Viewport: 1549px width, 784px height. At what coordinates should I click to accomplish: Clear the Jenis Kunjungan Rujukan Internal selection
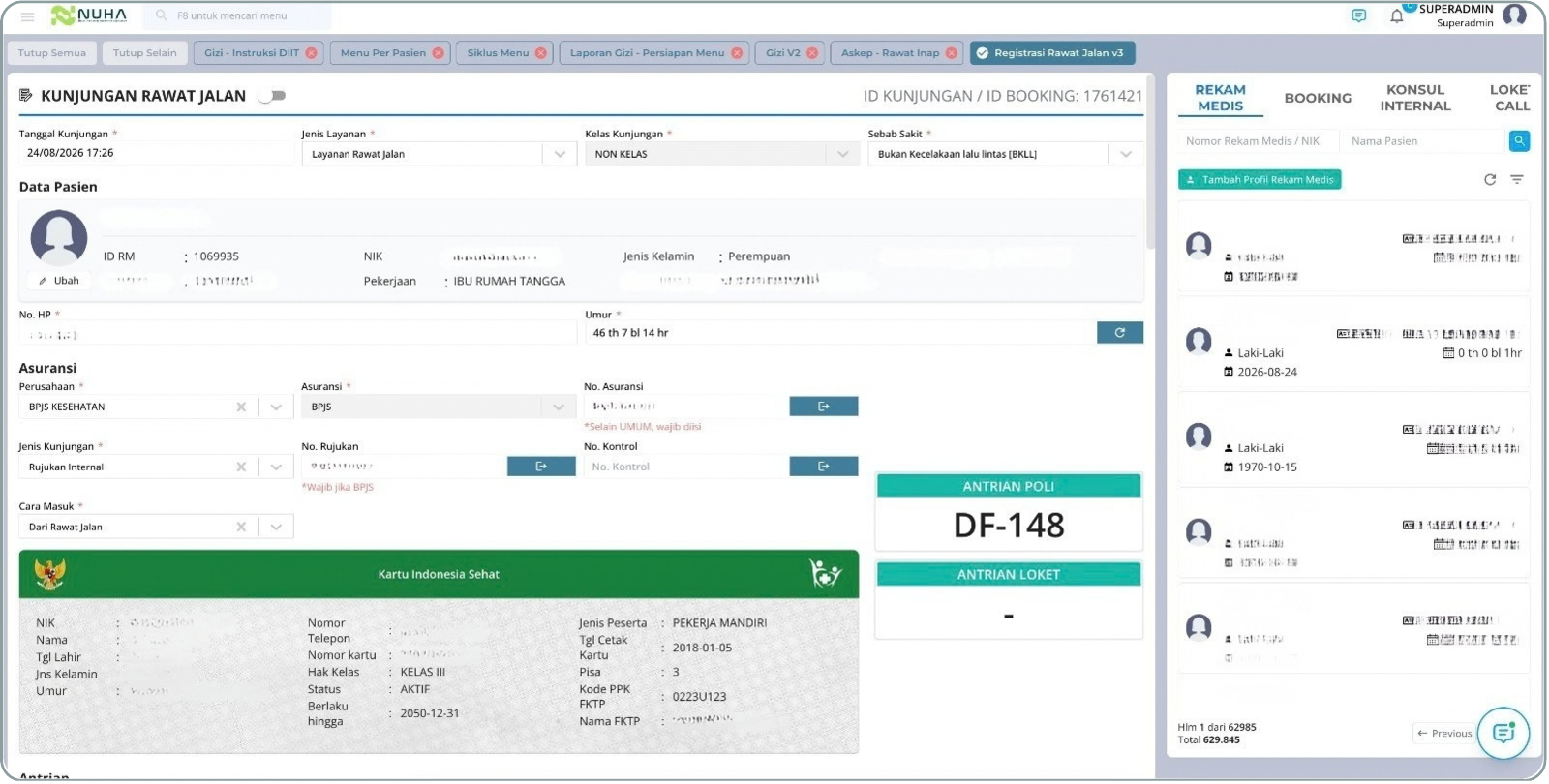tap(241, 467)
